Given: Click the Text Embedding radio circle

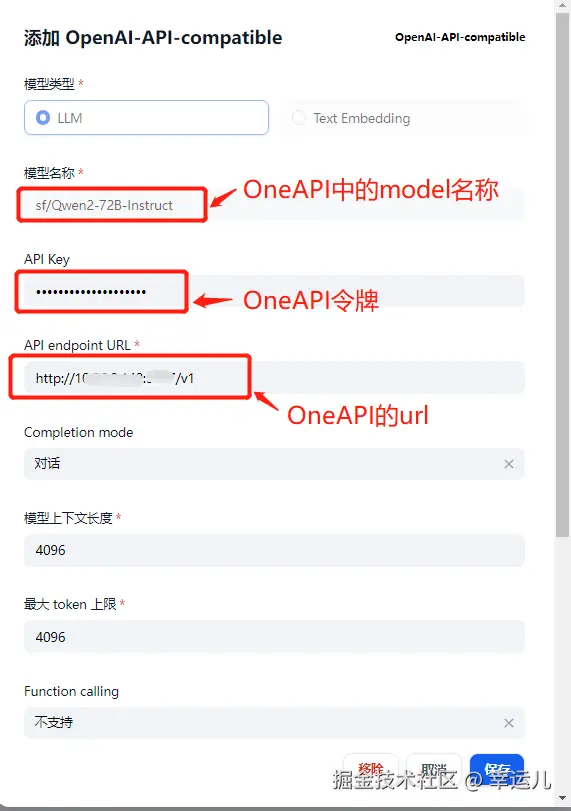Looking at the screenshot, I should coord(299,118).
